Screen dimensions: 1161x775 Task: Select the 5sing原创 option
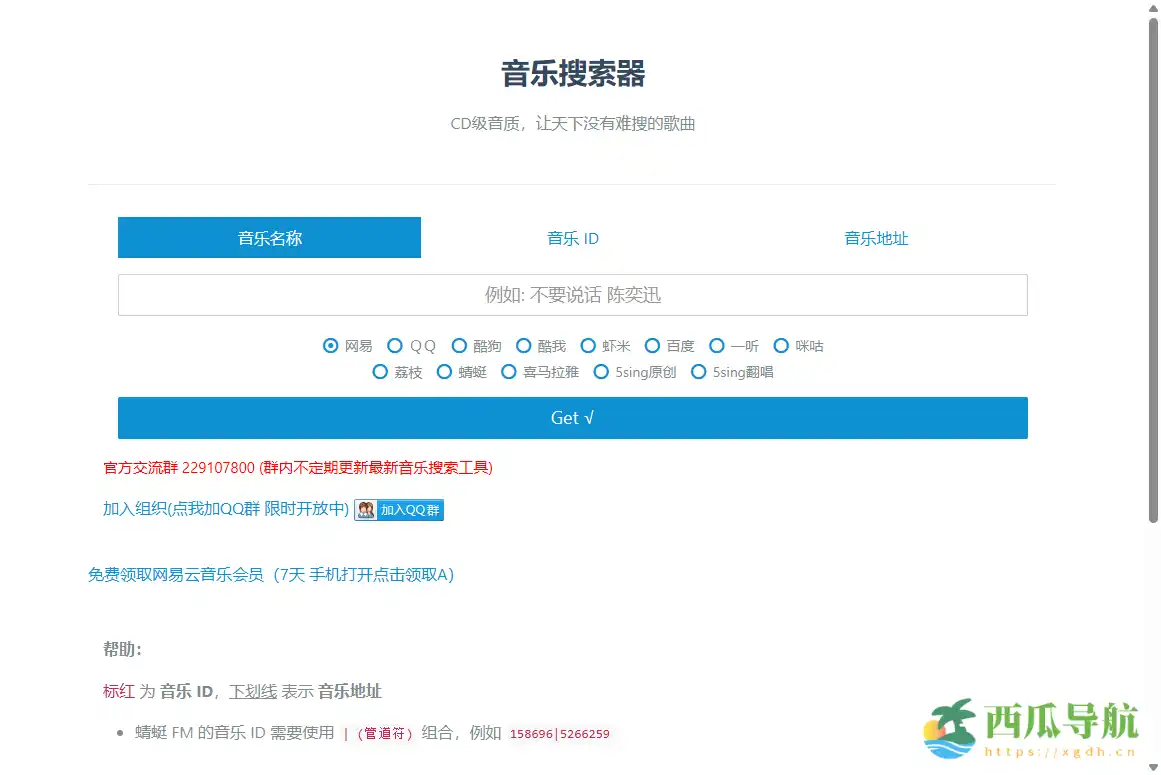tap(601, 372)
